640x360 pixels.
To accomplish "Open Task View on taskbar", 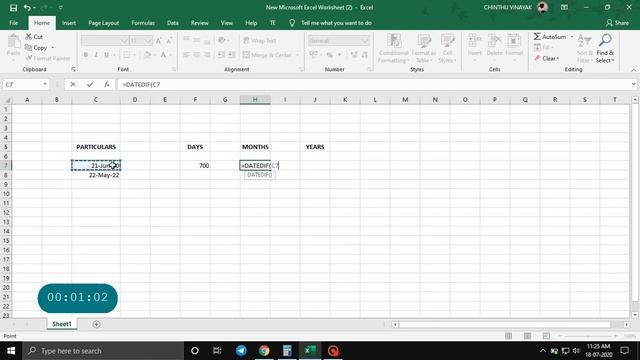I will pos(217,351).
